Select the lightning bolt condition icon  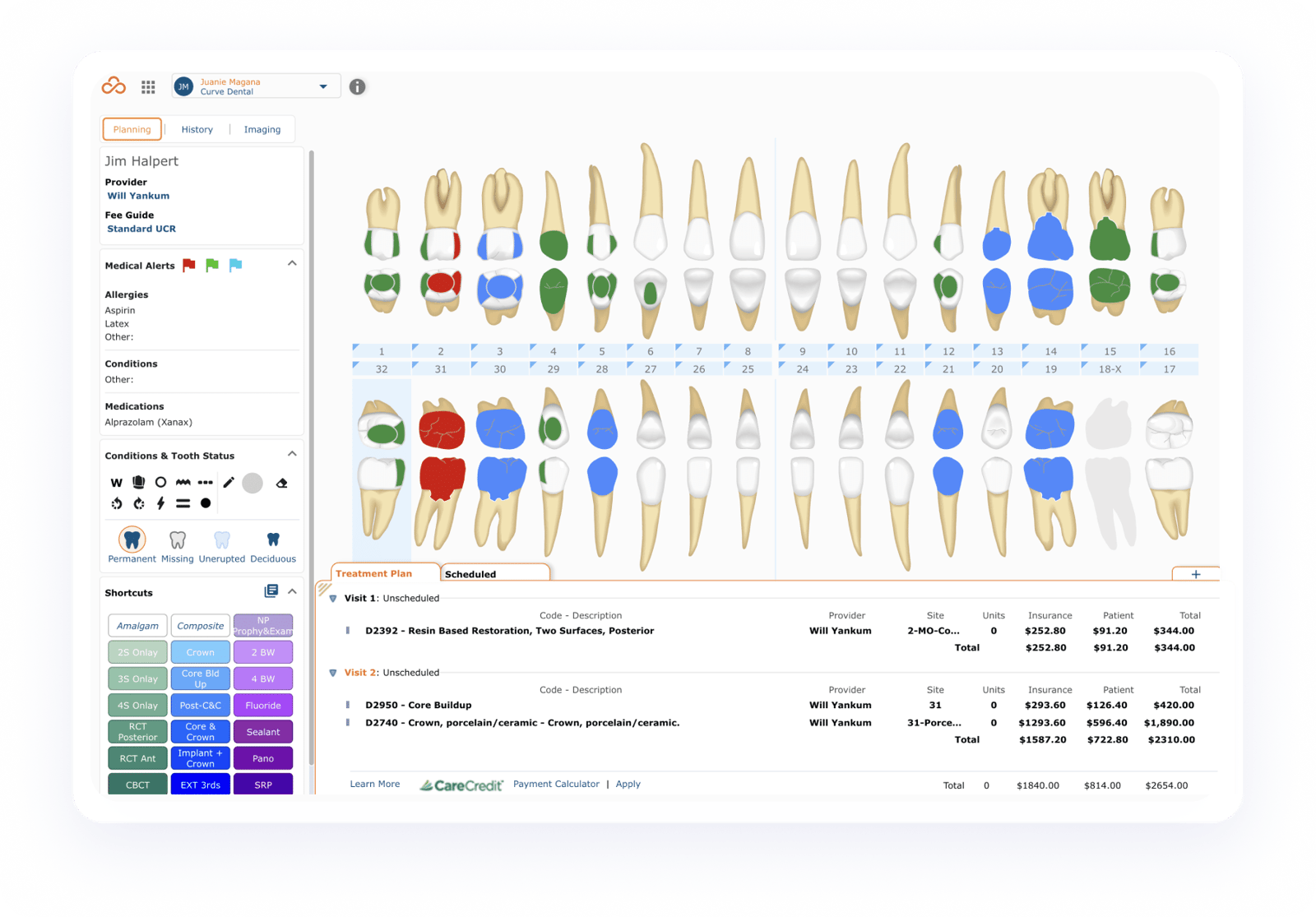(160, 502)
